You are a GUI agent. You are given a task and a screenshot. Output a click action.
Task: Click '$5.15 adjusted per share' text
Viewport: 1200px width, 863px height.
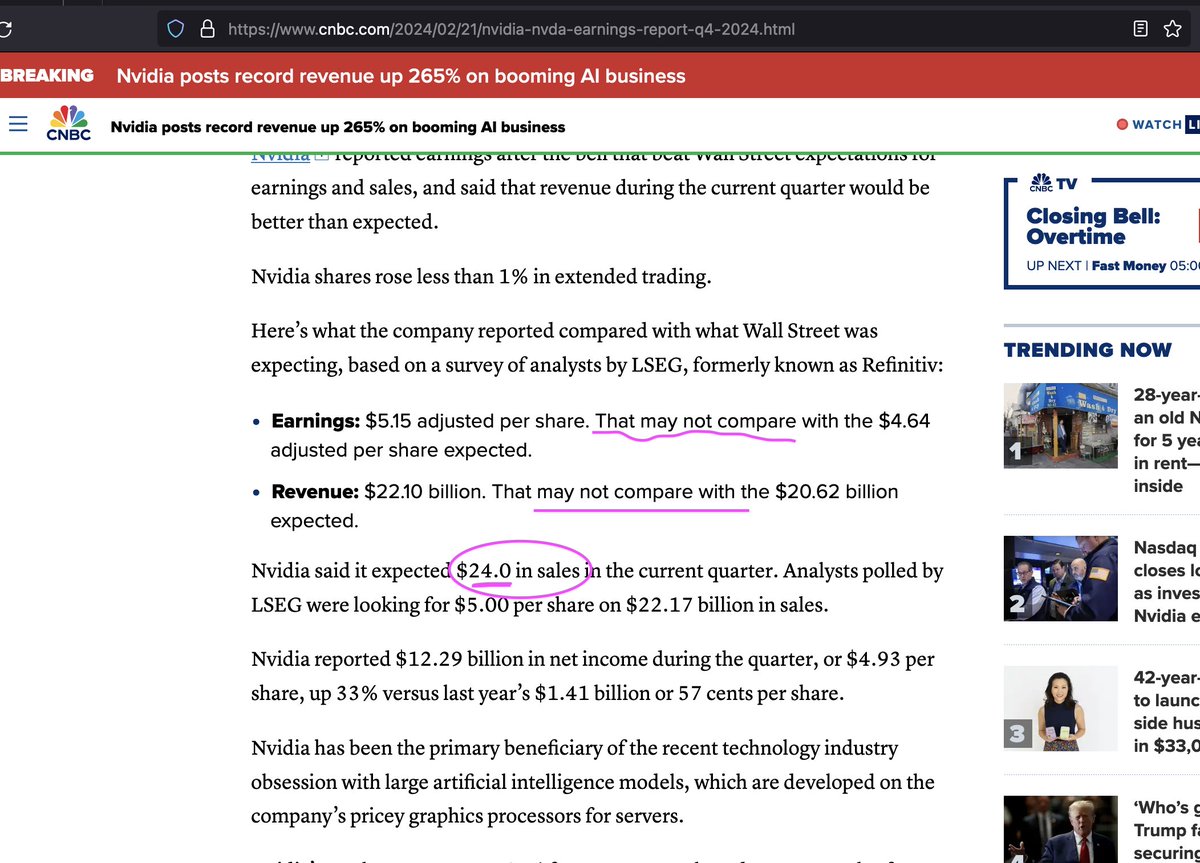(x=478, y=421)
